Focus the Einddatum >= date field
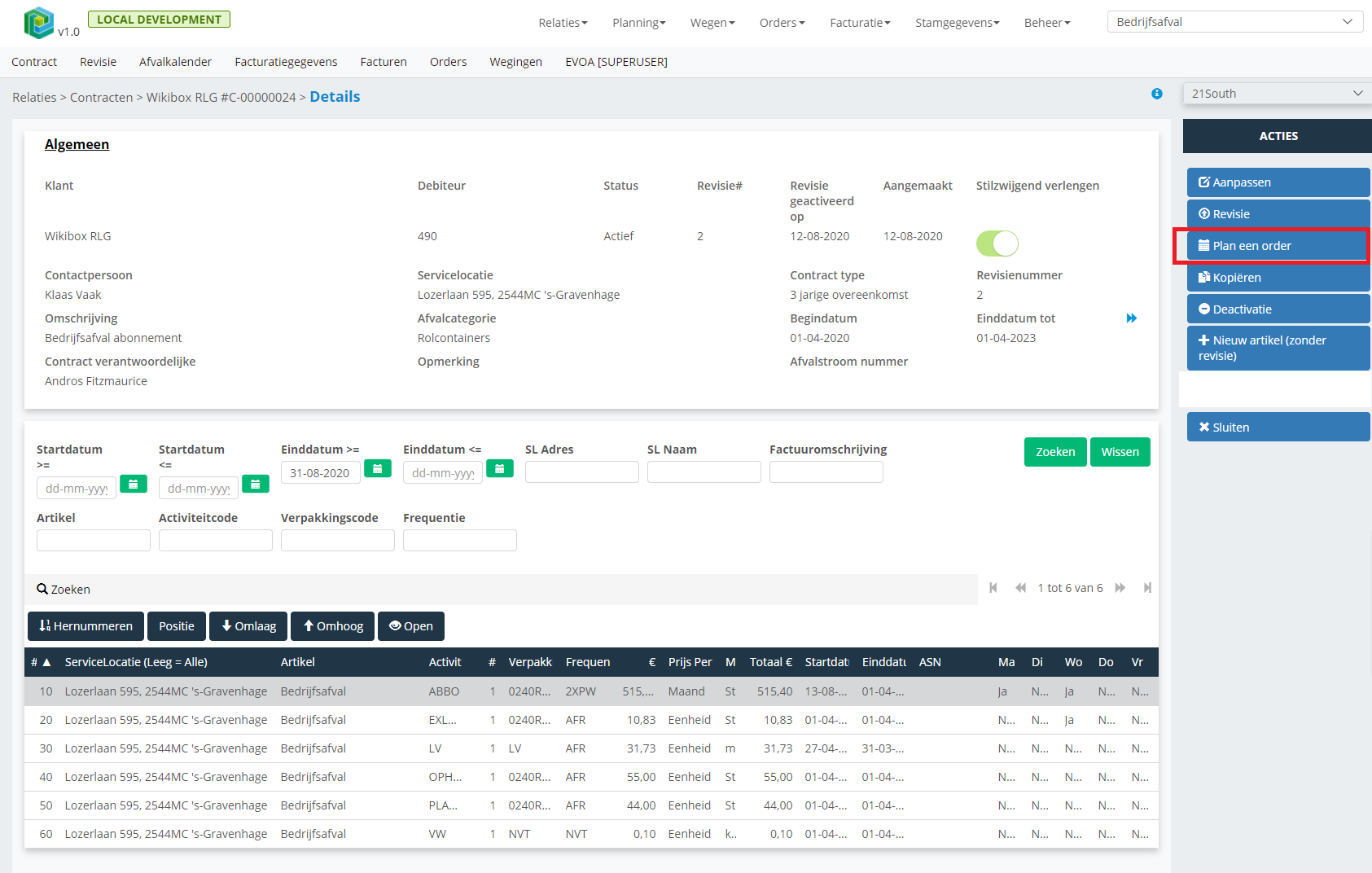The image size is (1372, 873). pos(321,473)
